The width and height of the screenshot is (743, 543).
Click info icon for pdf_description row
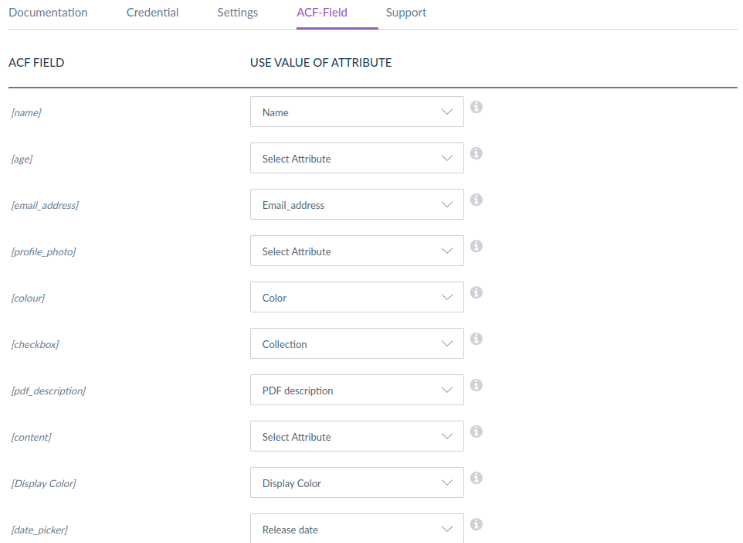coord(477,385)
